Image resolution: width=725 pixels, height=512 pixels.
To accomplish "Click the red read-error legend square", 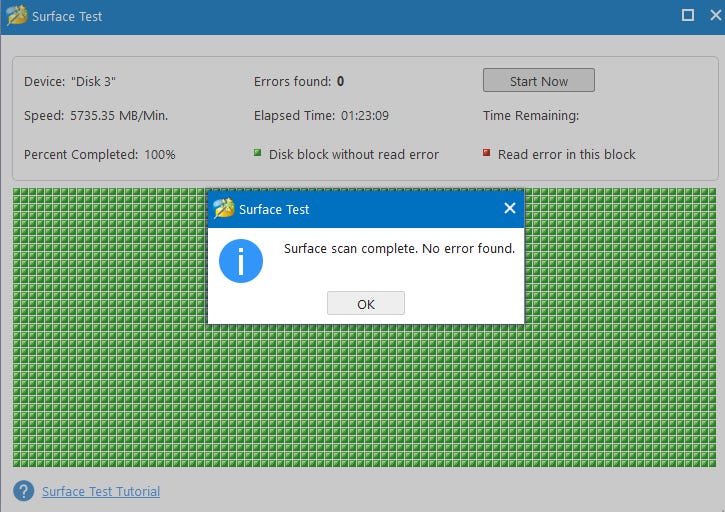I will 486,153.
